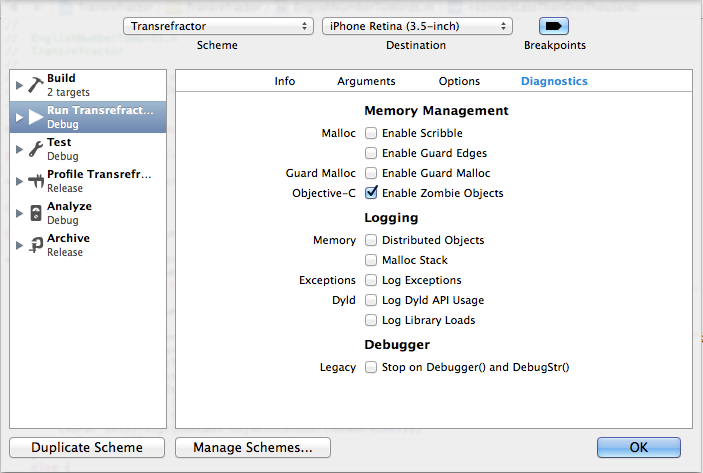Select the Test Debug row
This screenshot has width=703, height=473.
coord(88,149)
